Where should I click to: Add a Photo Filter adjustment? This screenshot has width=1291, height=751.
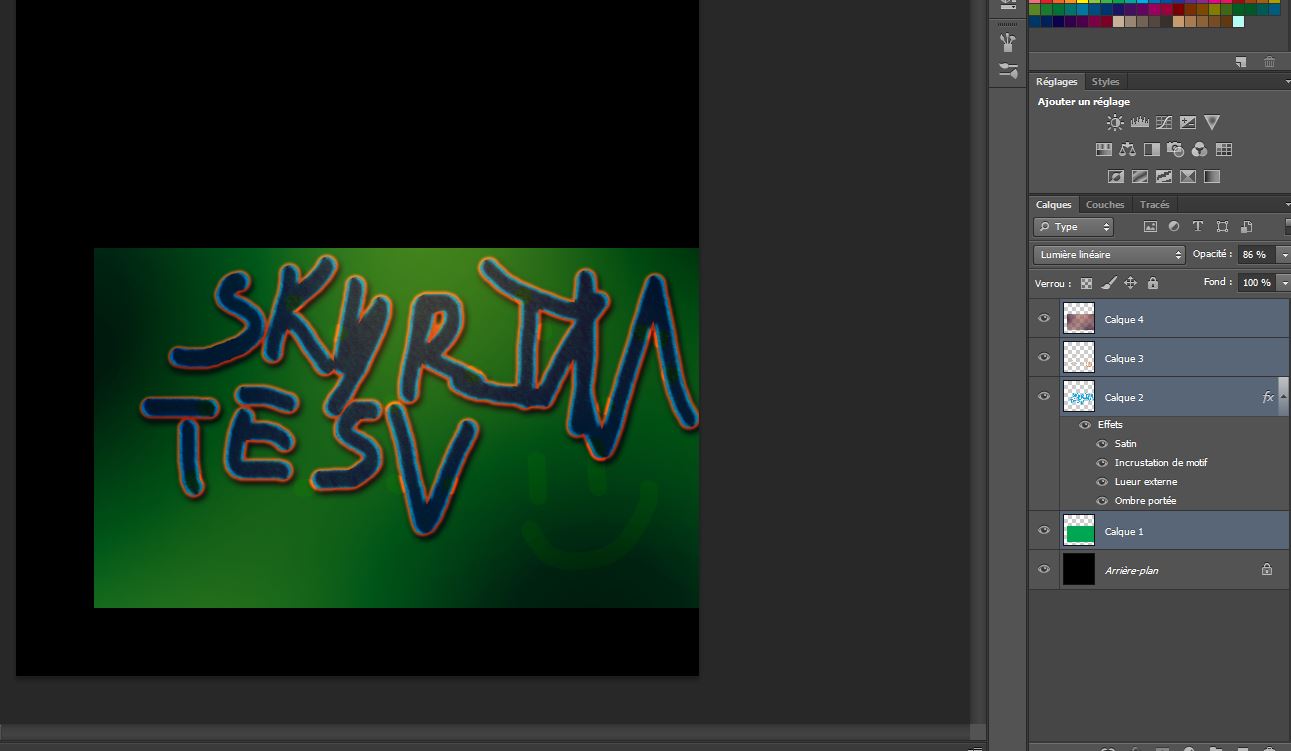tap(1176, 150)
